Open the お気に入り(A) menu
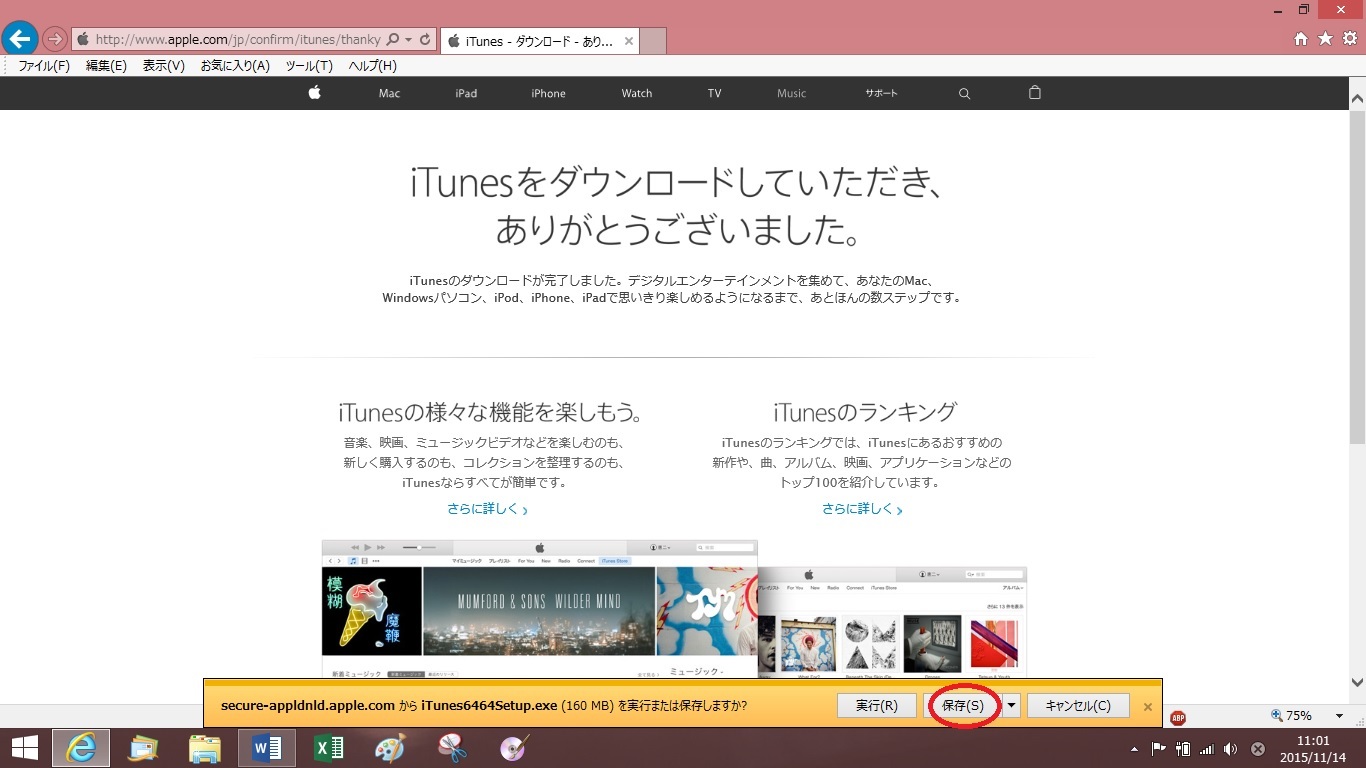This screenshot has height=768, width=1366. coord(235,66)
